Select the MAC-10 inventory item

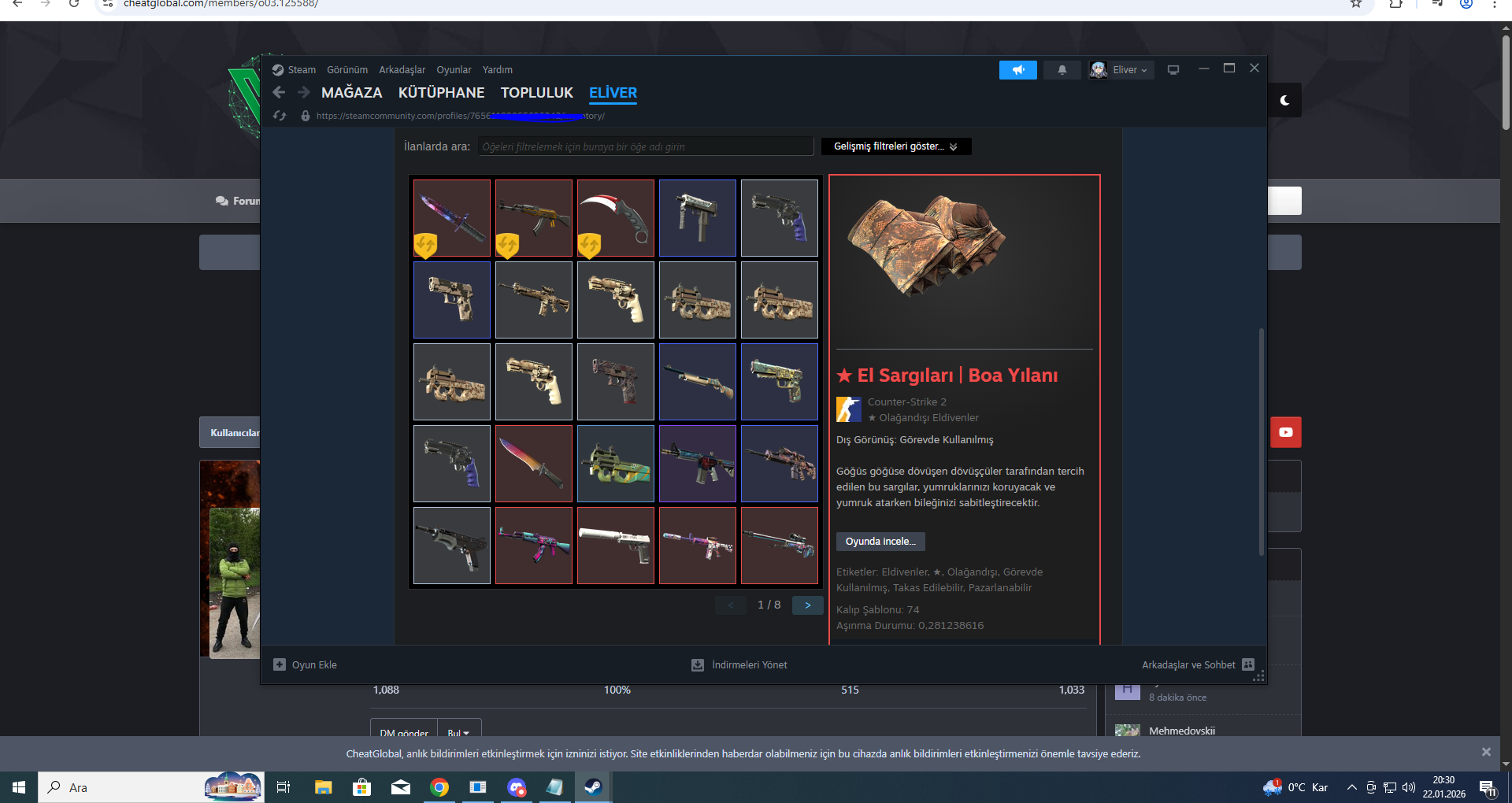click(x=698, y=218)
